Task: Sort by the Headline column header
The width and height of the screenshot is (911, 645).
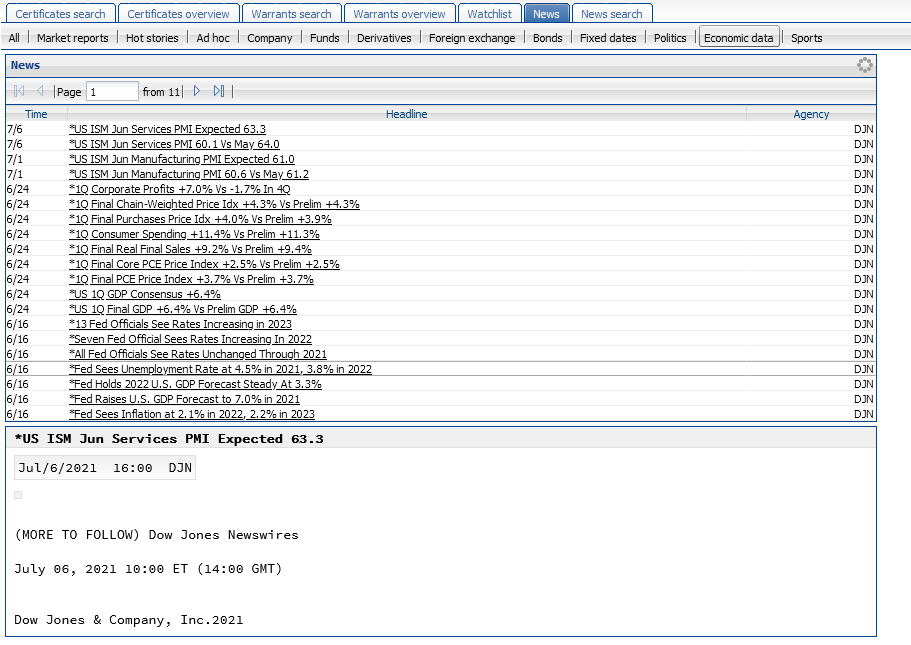Action: click(406, 114)
